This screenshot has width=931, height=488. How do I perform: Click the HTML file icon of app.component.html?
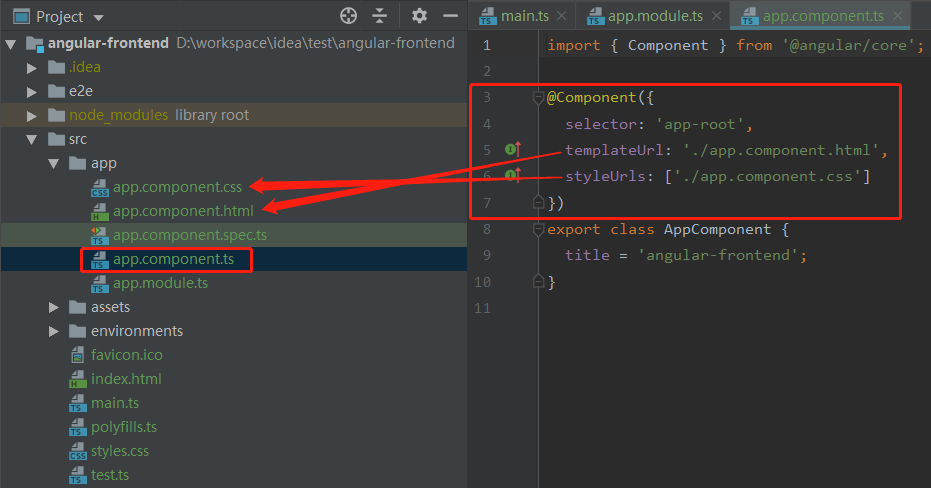click(x=100, y=212)
